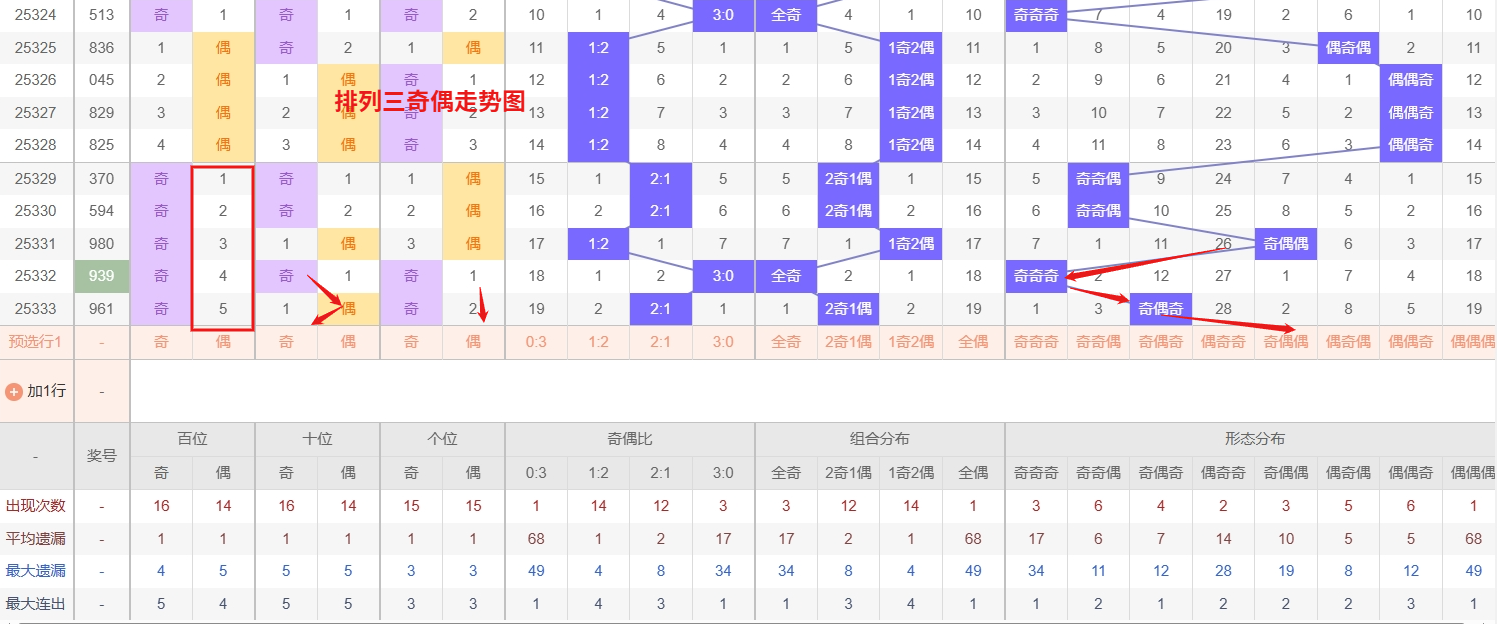Click the 奖号 header in statistics table
The width and height of the screenshot is (1500, 624).
point(102,456)
